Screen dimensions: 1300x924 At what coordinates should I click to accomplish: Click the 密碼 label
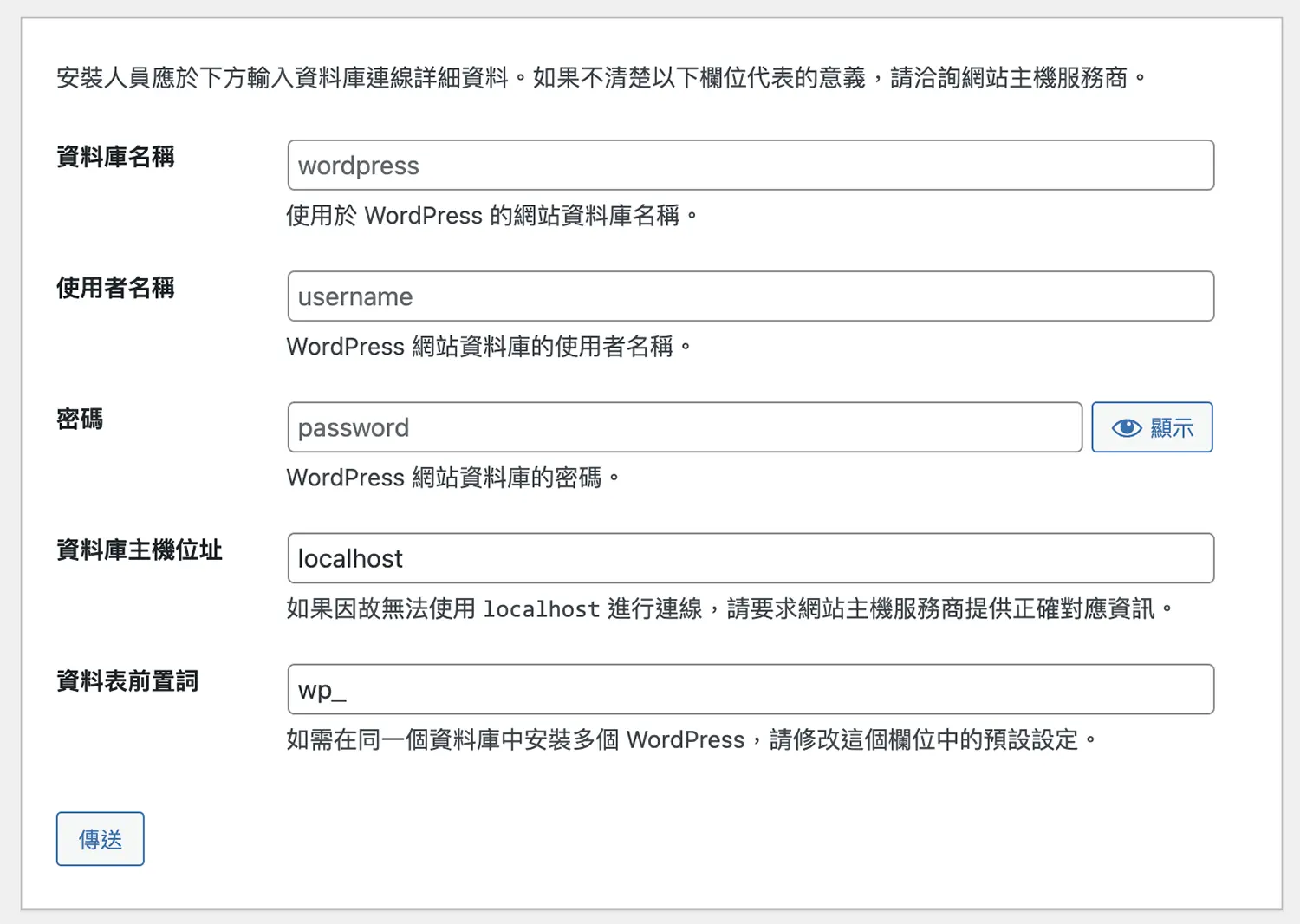coord(80,420)
